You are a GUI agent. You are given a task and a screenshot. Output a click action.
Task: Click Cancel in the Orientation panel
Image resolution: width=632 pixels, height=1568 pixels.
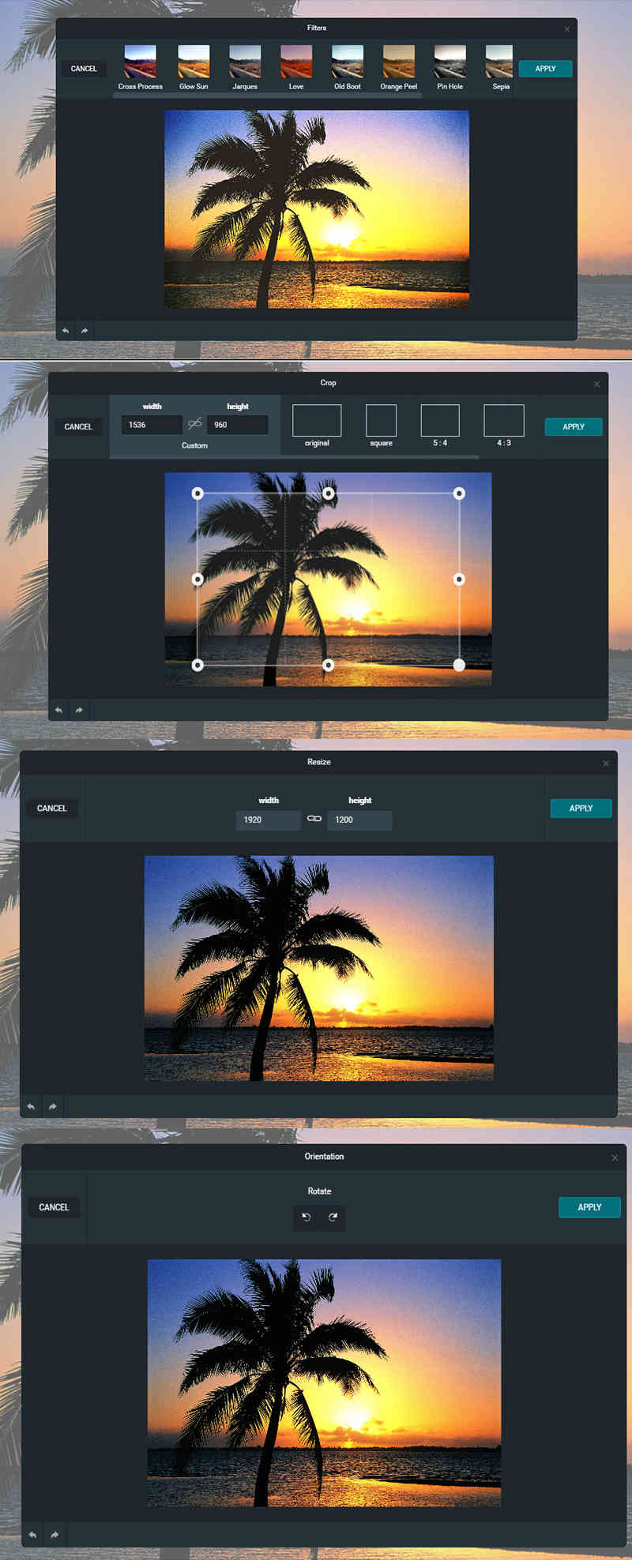(54, 1207)
